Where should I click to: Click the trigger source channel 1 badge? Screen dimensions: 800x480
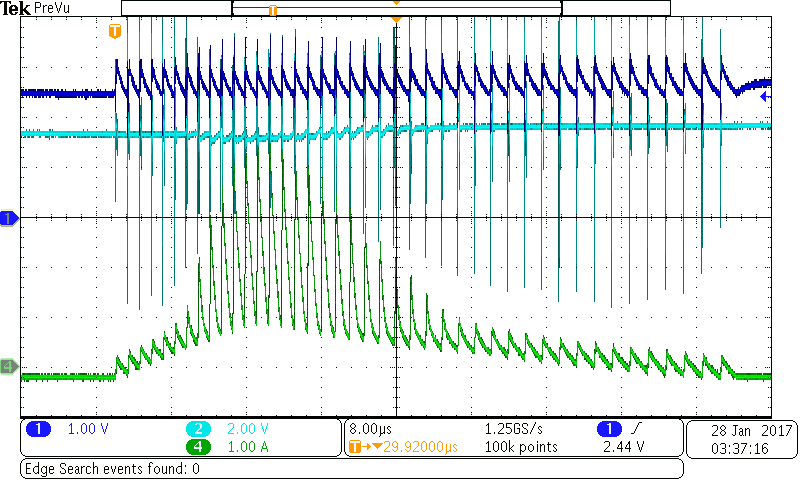(609, 429)
